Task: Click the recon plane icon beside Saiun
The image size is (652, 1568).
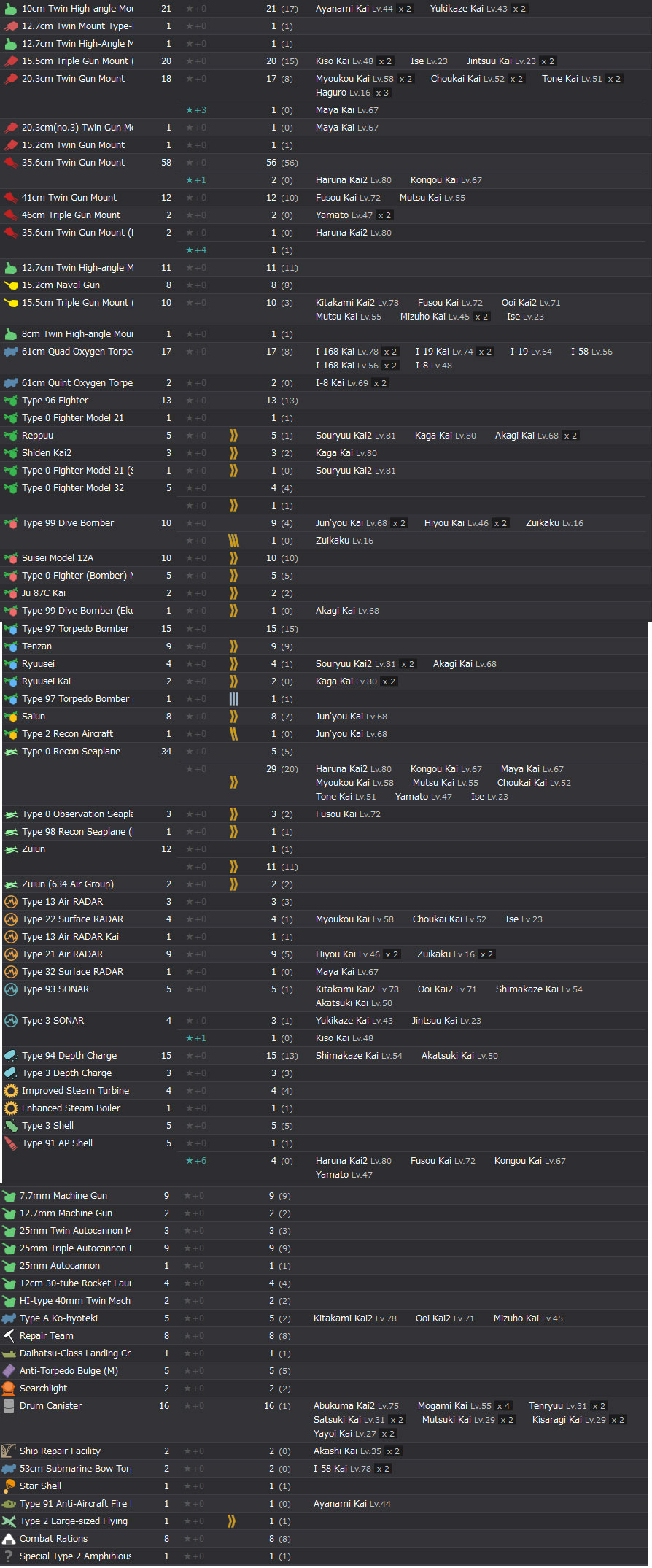Action: [x=11, y=717]
